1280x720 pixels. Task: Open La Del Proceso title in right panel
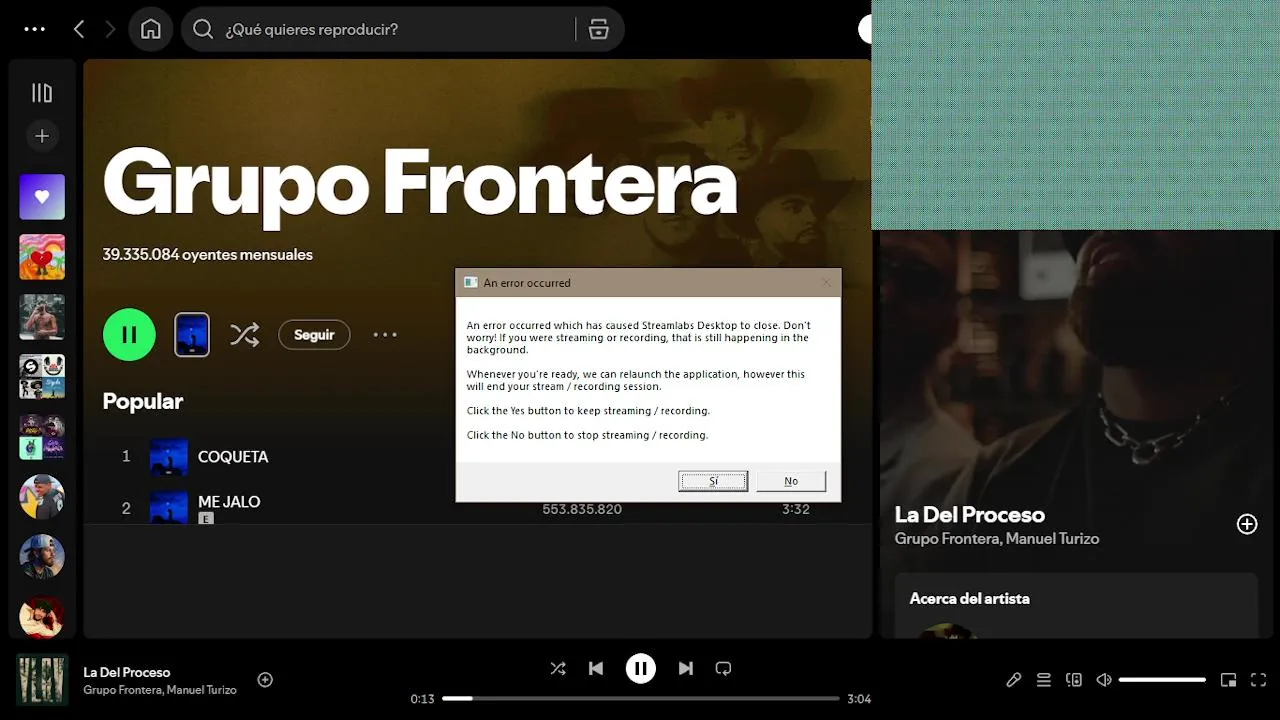[970, 515]
